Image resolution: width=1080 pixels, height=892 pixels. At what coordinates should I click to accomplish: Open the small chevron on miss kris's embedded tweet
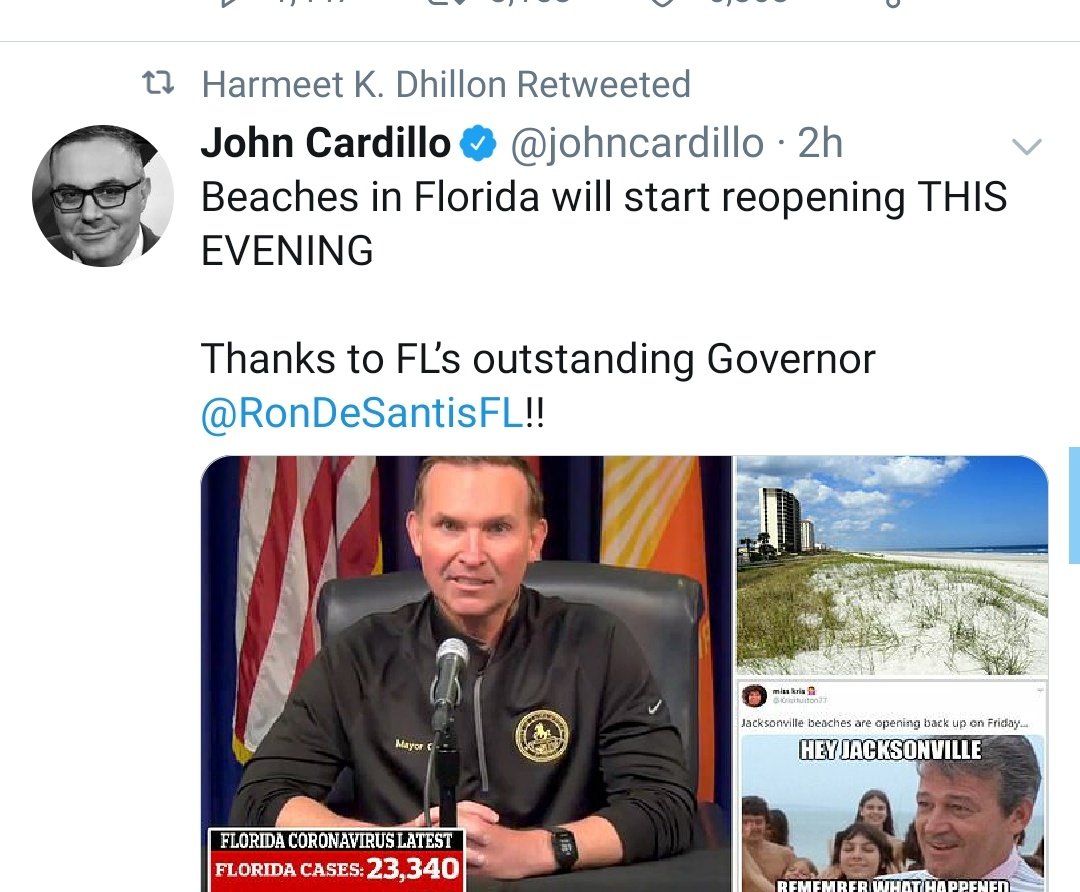coord(1039,689)
